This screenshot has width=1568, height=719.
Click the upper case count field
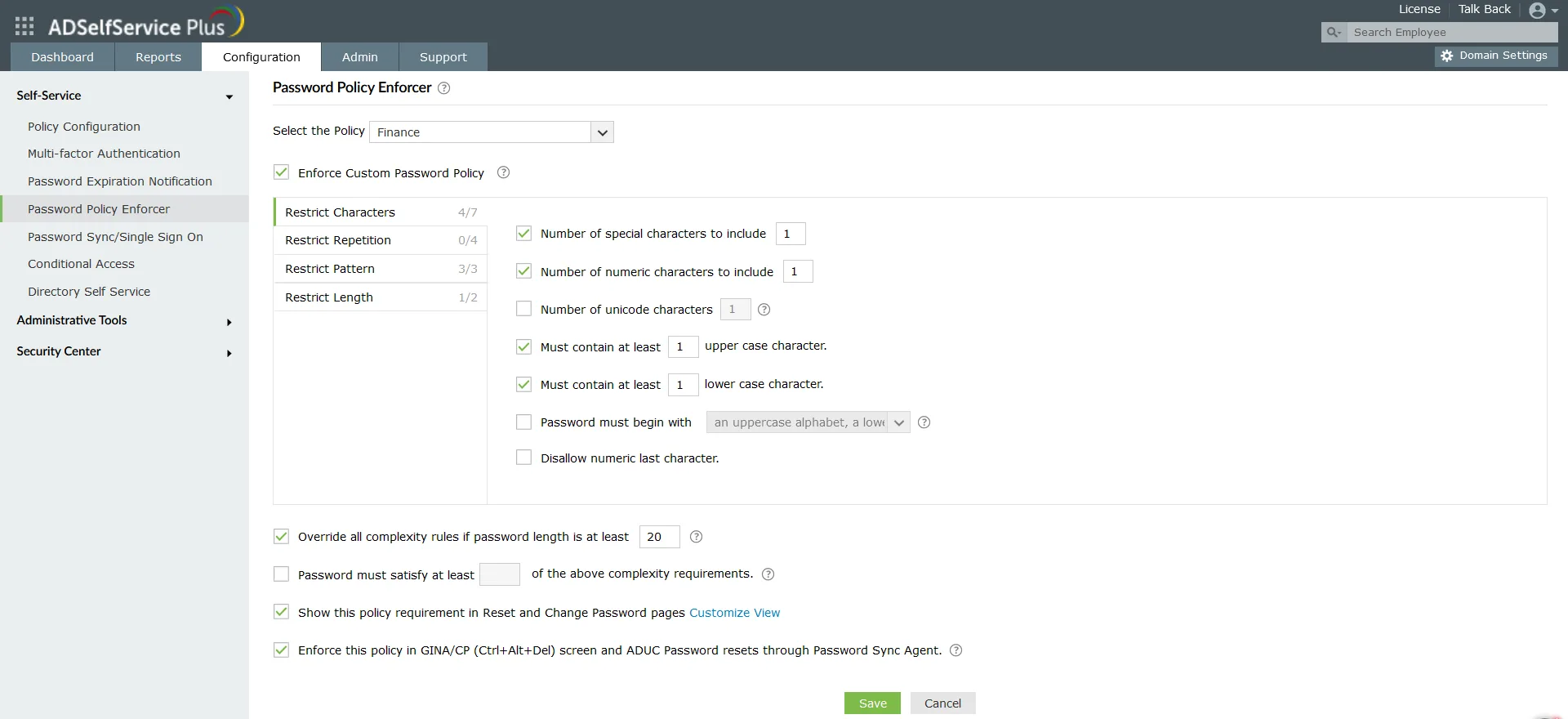(684, 347)
